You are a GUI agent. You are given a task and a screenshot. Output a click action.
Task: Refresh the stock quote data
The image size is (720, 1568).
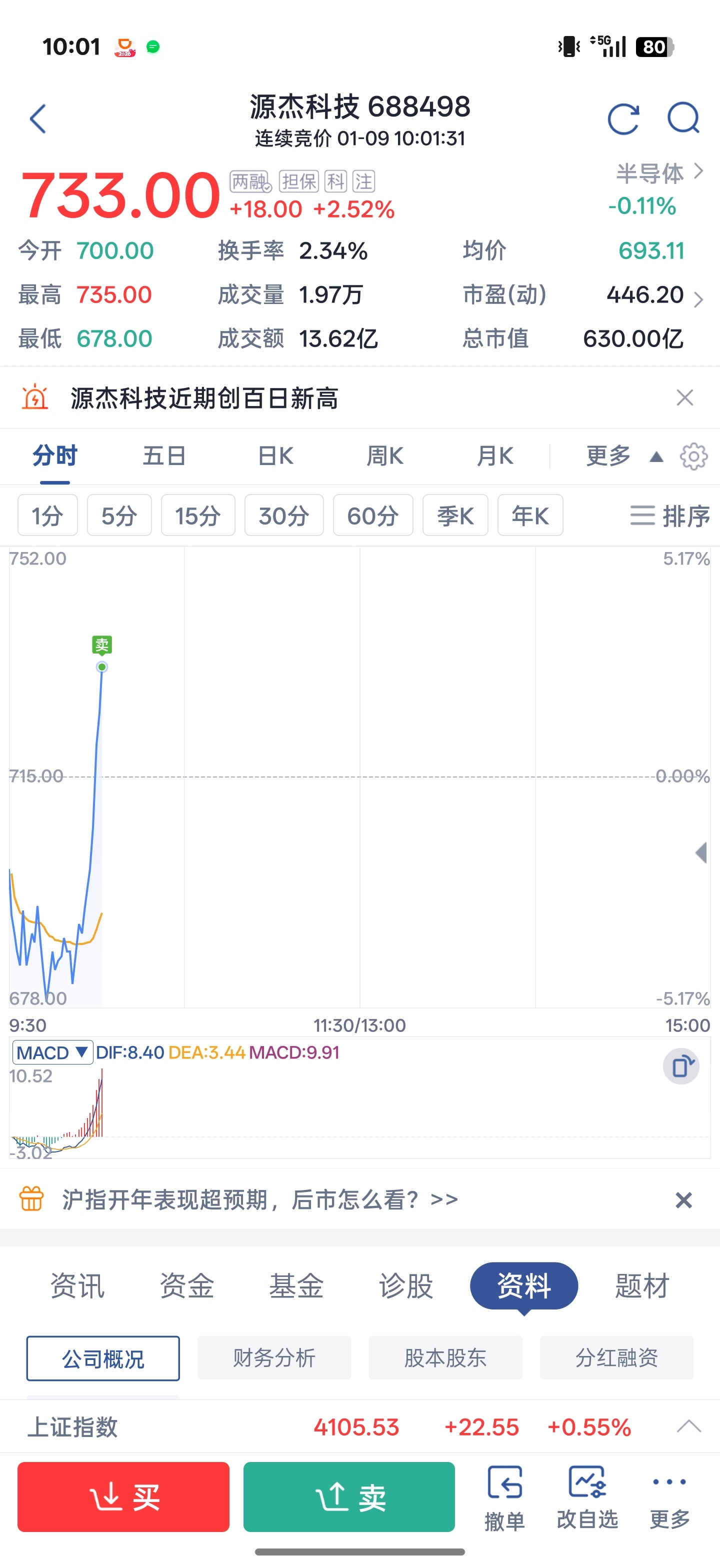click(624, 118)
